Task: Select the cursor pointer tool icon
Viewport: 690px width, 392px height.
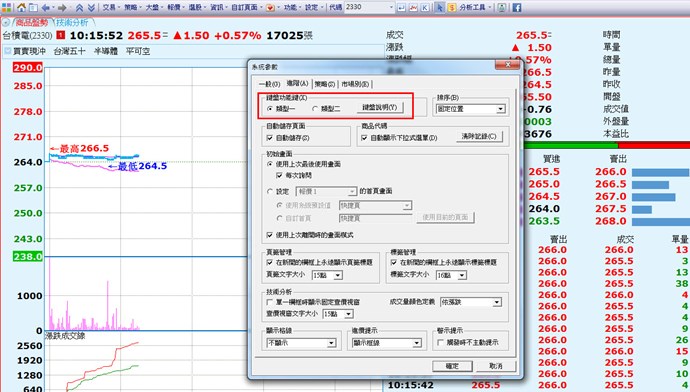Action: coord(440,7)
